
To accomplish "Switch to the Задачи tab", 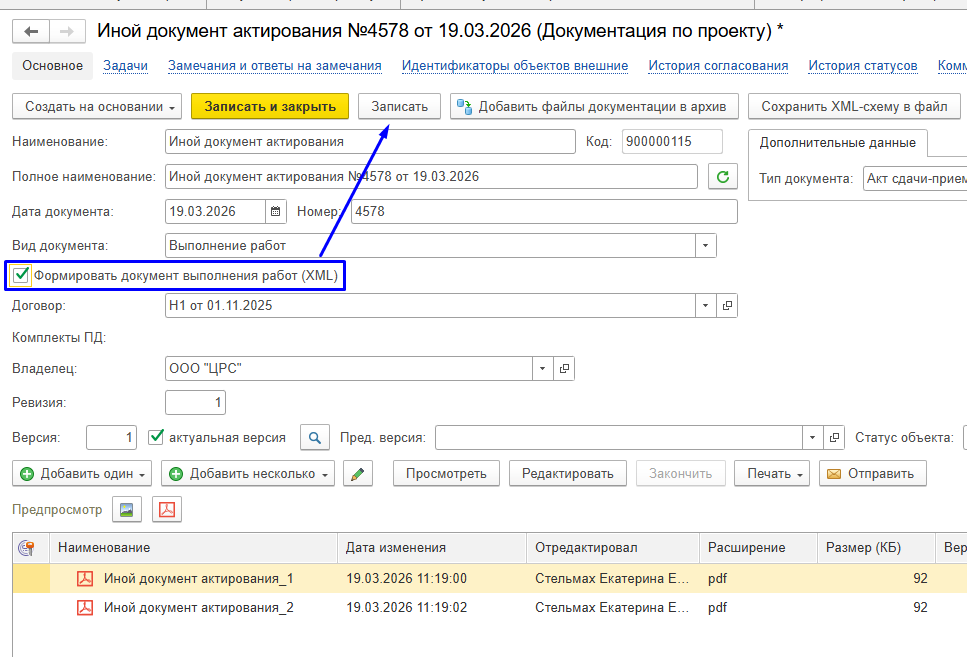I will [125, 66].
